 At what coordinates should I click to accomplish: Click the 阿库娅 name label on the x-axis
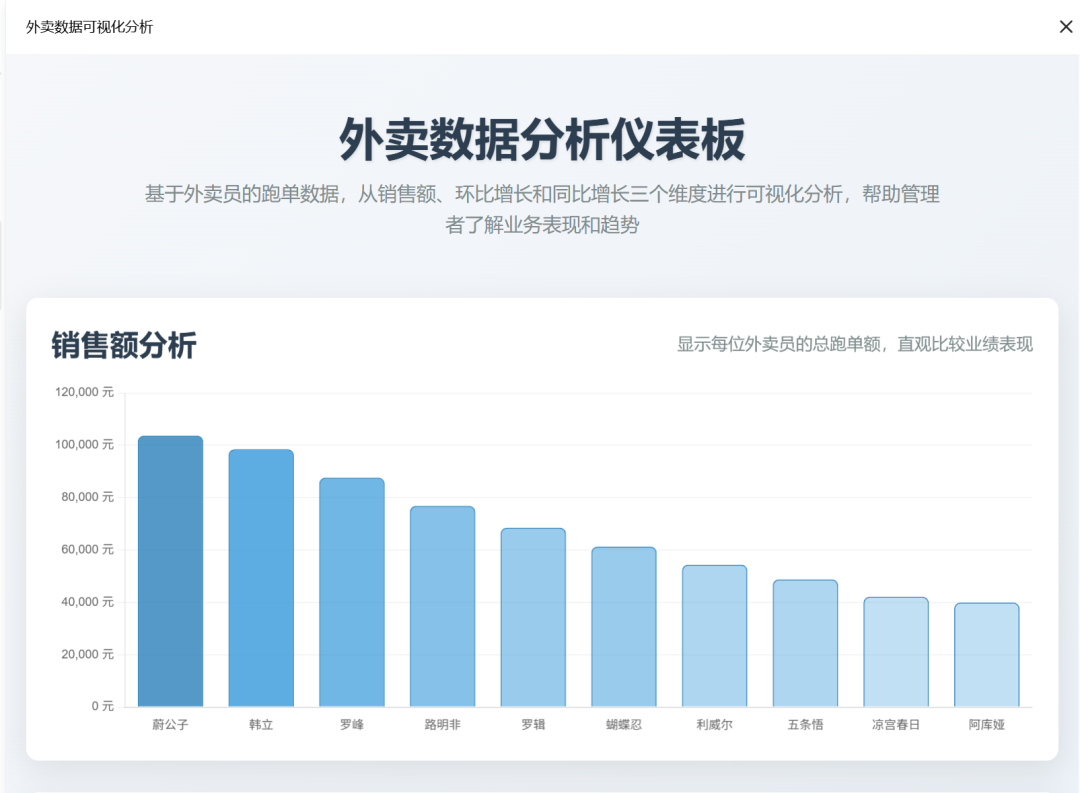pyautogui.click(x=986, y=724)
